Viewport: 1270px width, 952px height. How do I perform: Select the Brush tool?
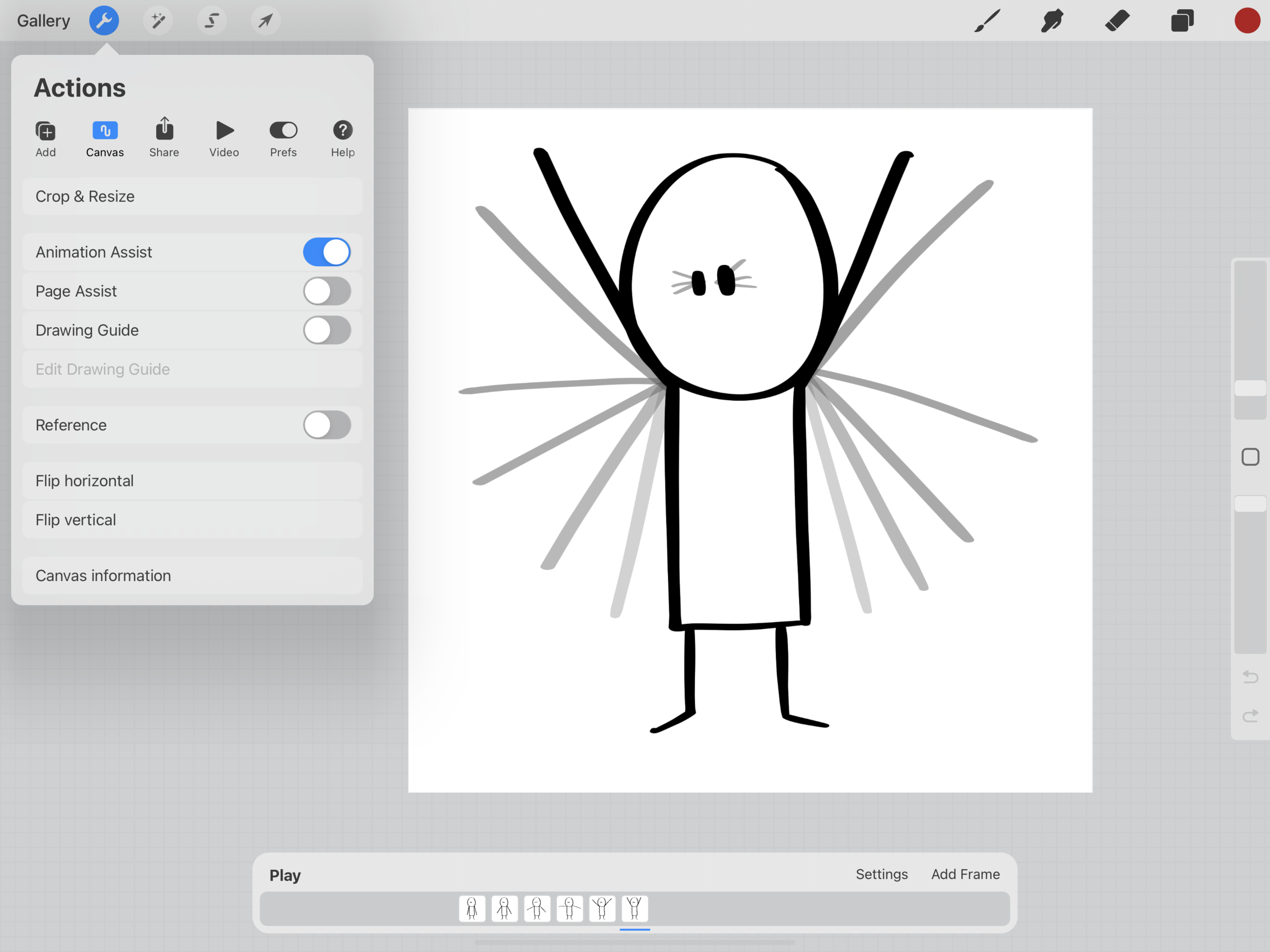[986, 21]
